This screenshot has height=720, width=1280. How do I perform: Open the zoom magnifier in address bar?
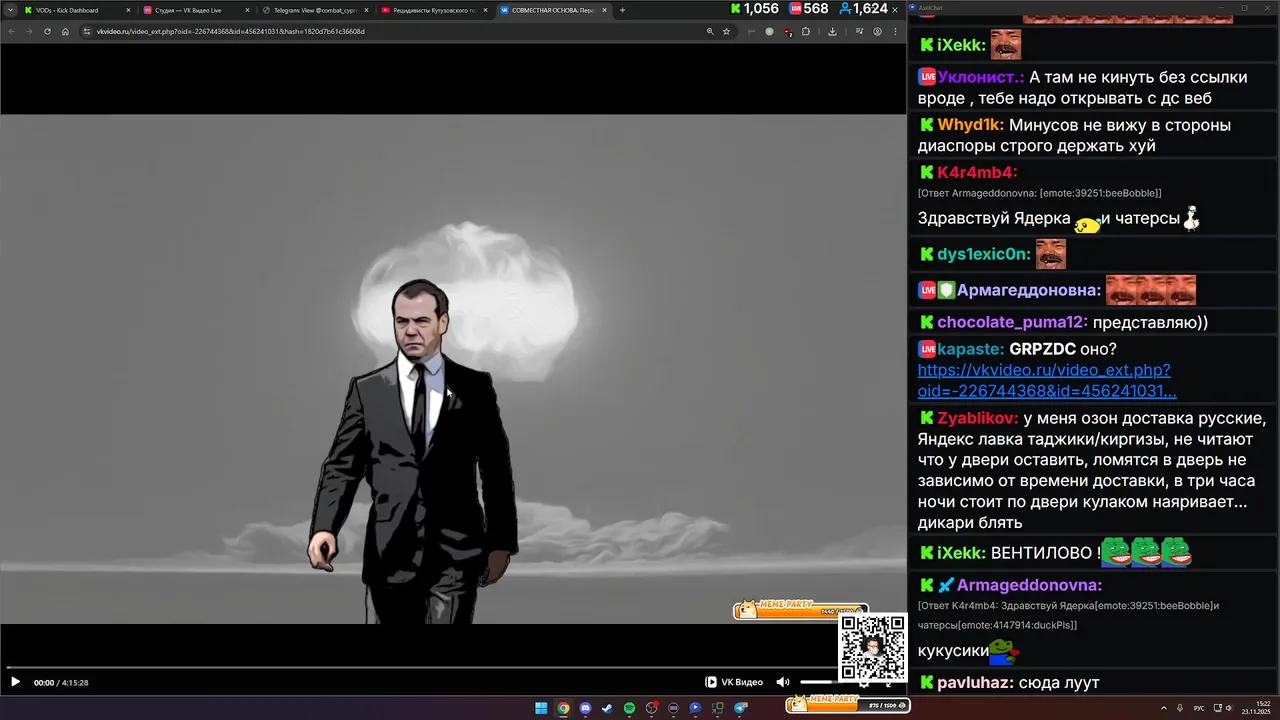(x=710, y=31)
